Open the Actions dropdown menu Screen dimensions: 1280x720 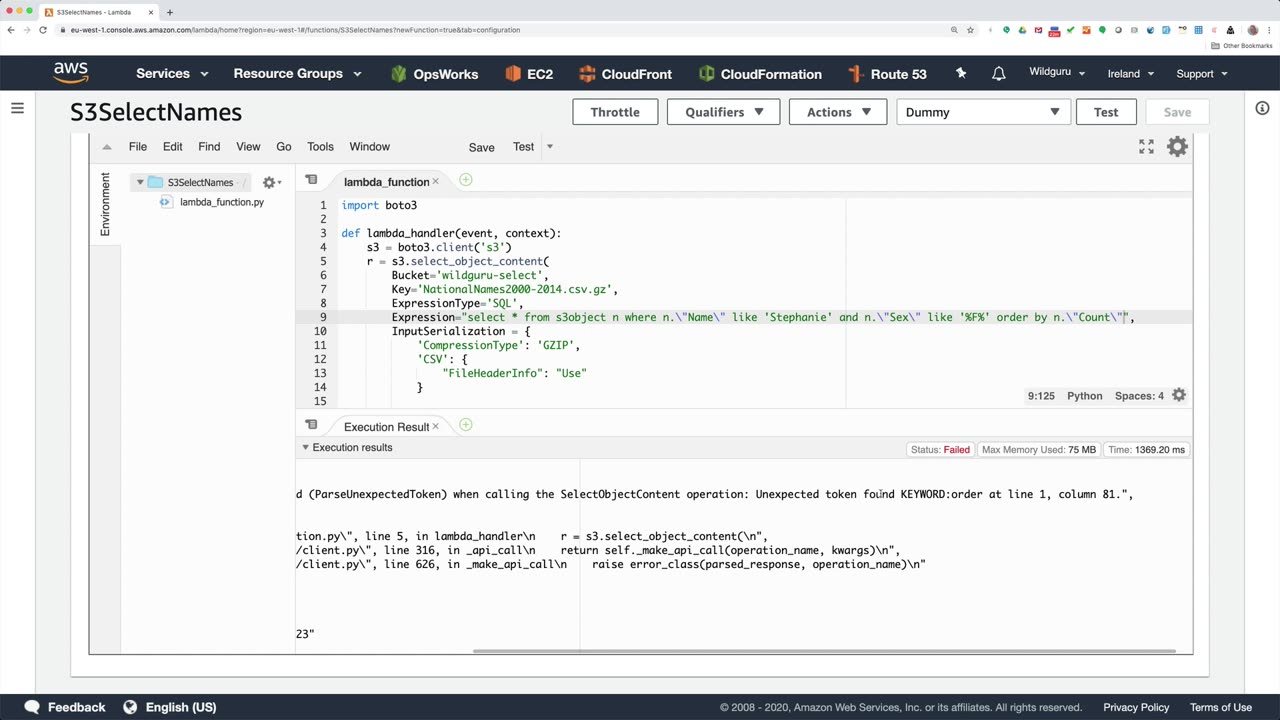coord(839,112)
